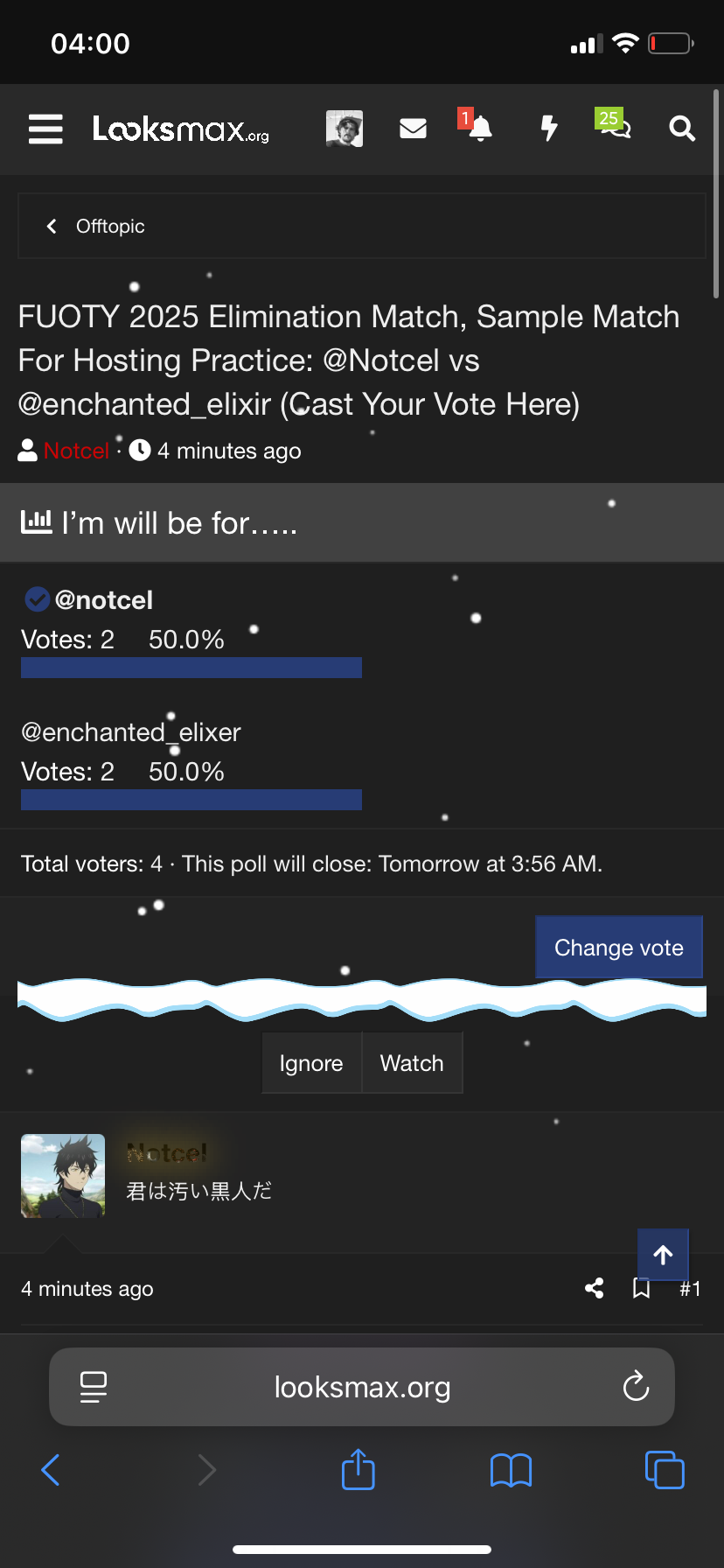Open the site search magnifier
The image size is (724, 1568).
682,129
